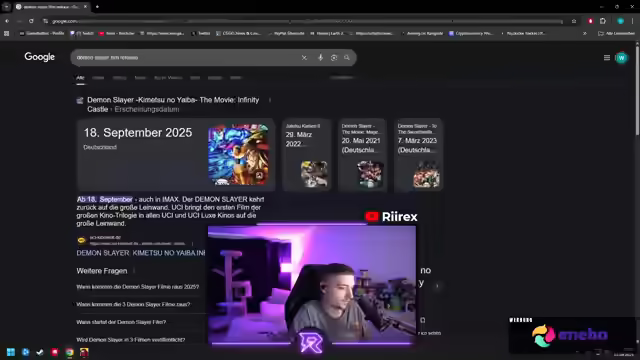Screen dimensions: 640x360
Task: Click the Infinity Castle poster thumbnail
Action: click(238, 155)
